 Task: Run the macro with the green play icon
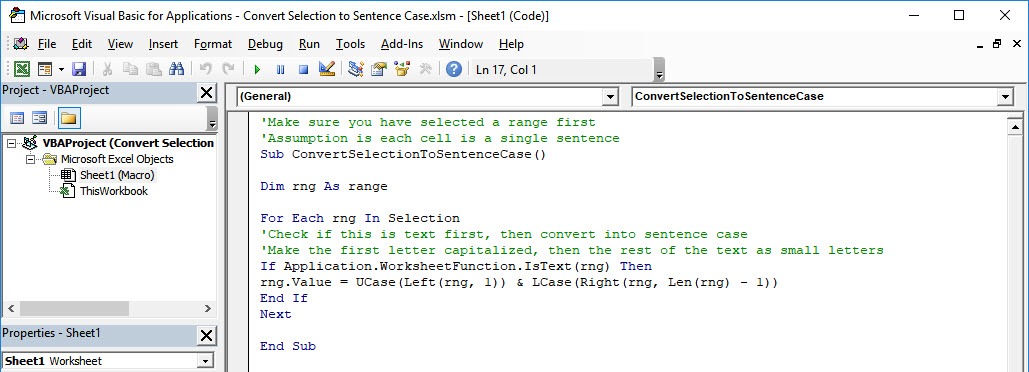click(257, 69)
